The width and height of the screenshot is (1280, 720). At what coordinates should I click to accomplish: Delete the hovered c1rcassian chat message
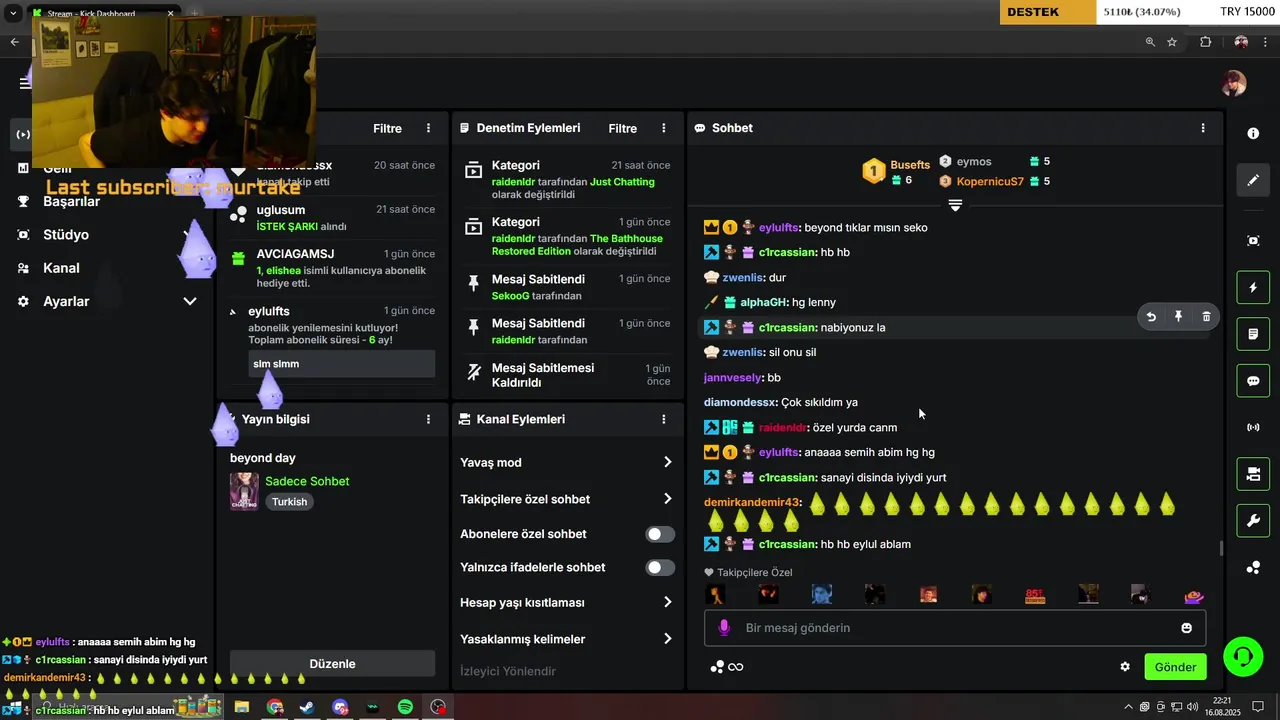pos(1206,317)
